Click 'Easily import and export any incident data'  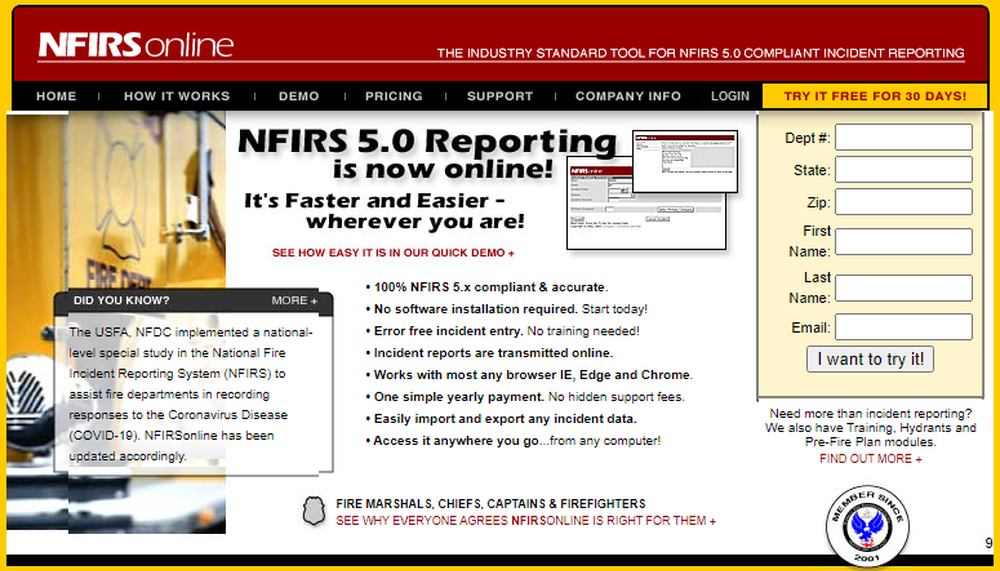(501, 419)
